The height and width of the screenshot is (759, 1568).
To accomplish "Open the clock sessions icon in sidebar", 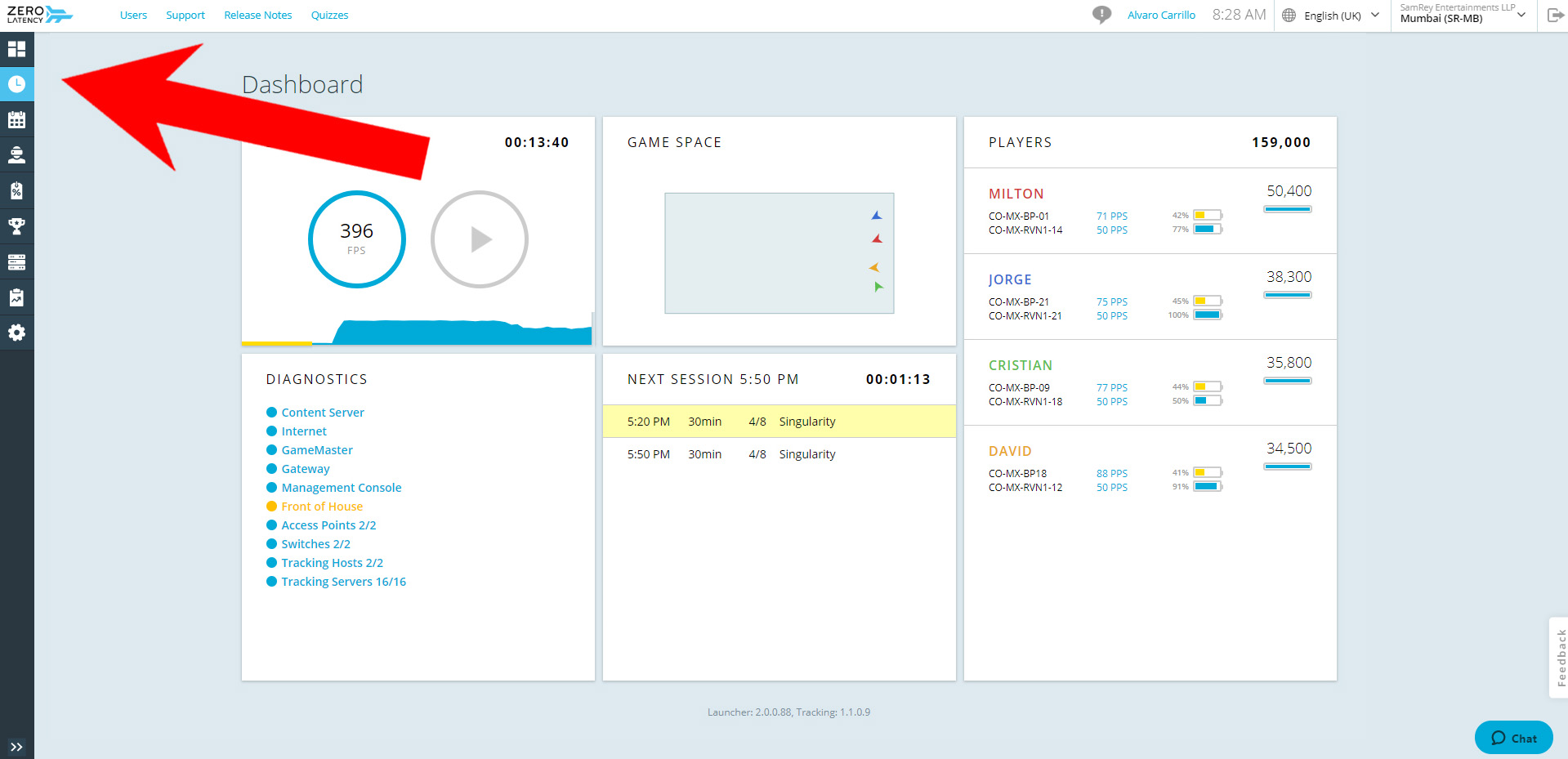I will [x=16, y=84].
